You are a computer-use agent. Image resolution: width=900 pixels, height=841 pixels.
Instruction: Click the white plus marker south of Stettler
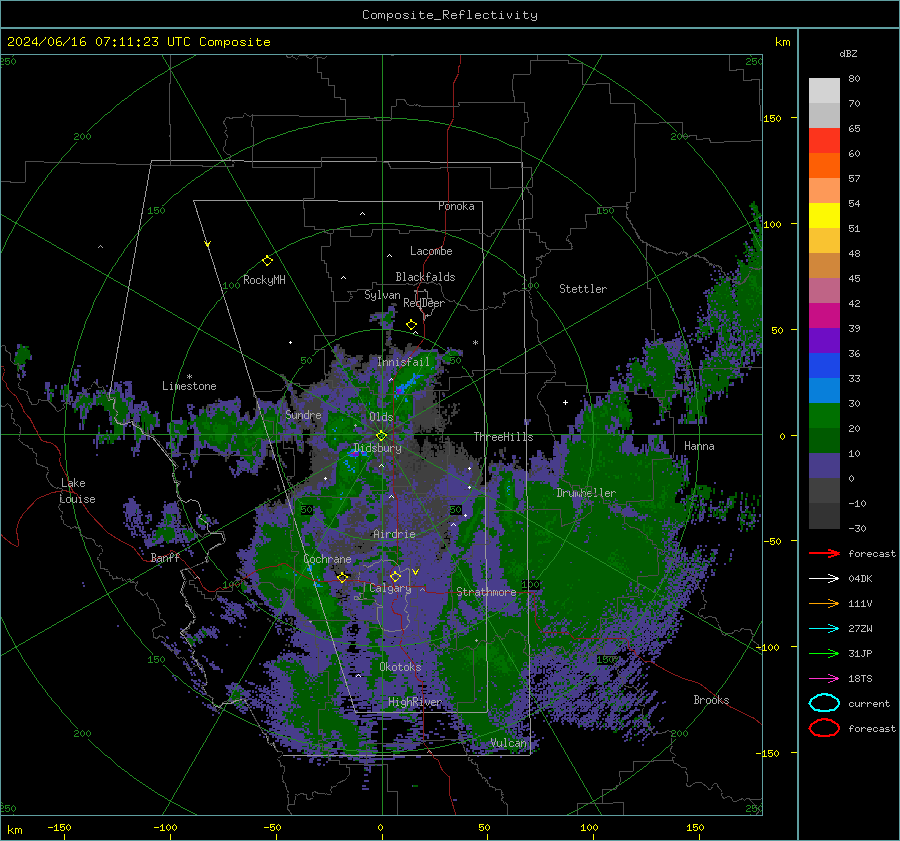pyautogui.click(x=565, y=402)
